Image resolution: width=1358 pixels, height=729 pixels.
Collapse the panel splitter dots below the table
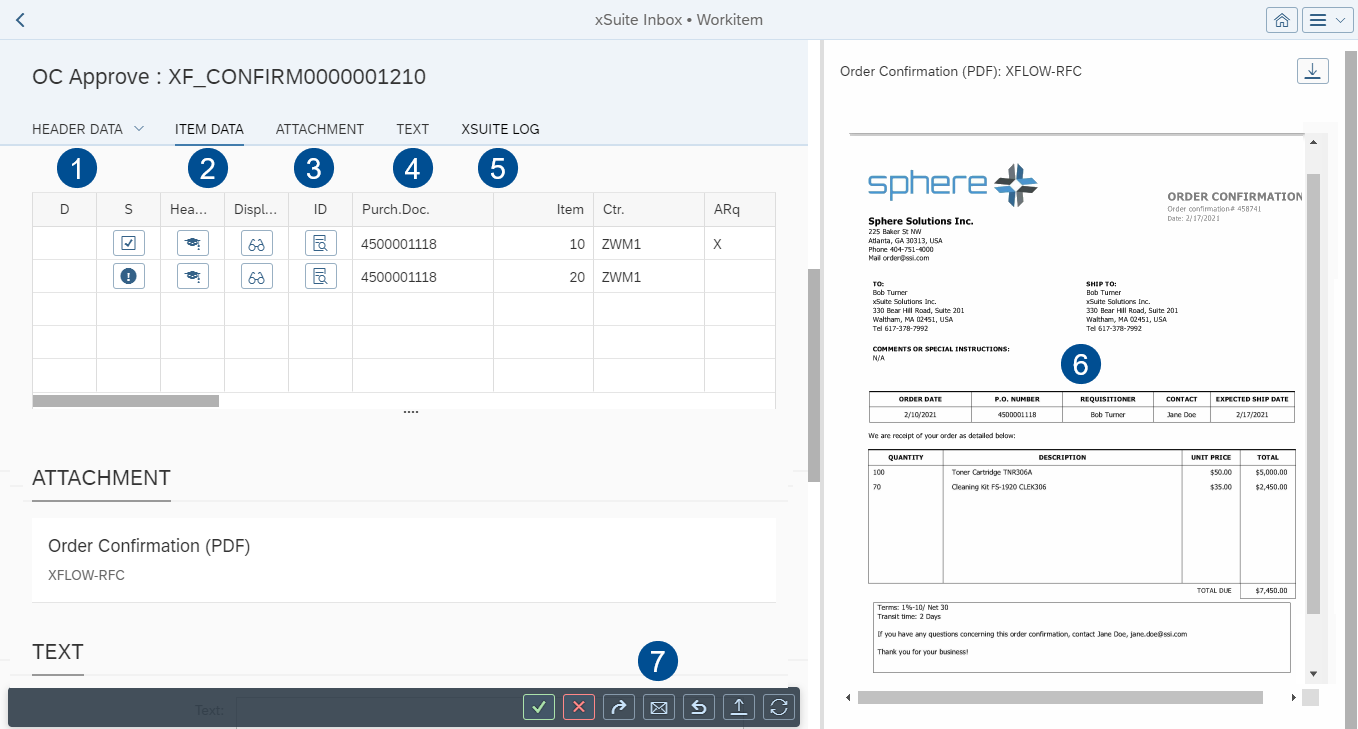coord(410,410)
